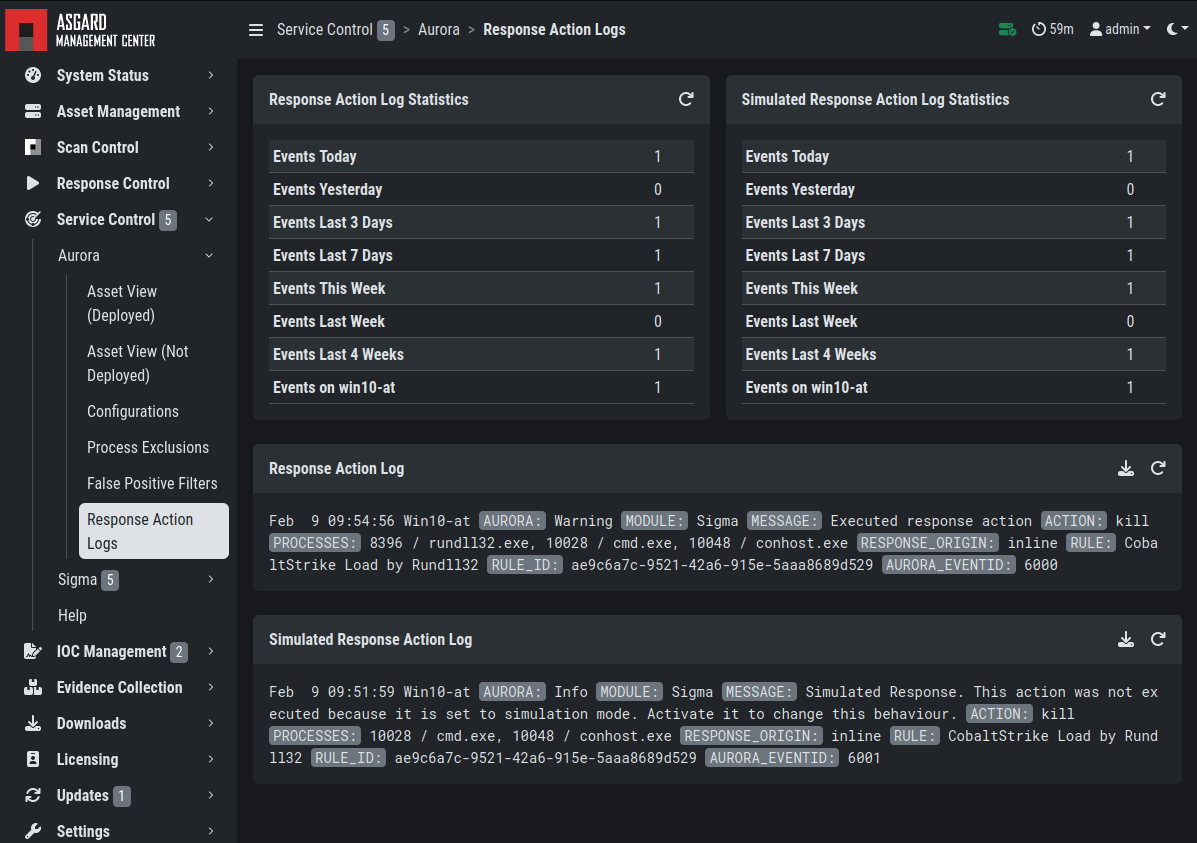Select Response Action Logs menu item
The width and height of the screenshot is (1197, 843).
[153, 531]
